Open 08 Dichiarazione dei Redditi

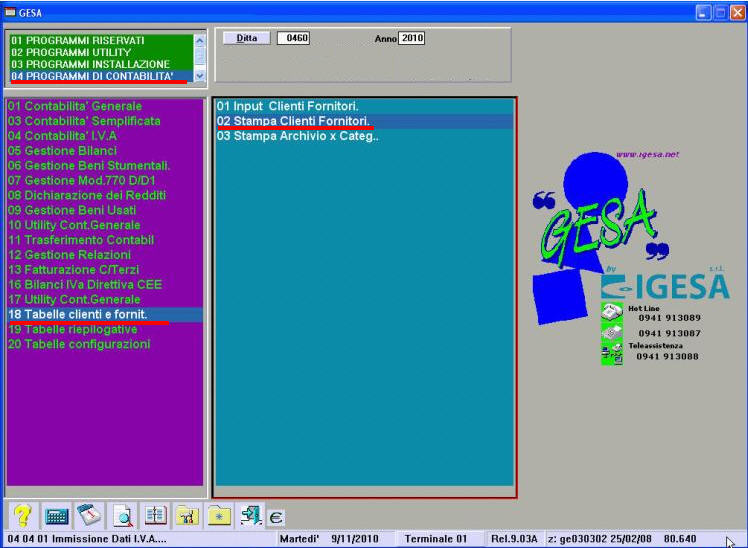(x=105, y=195)
